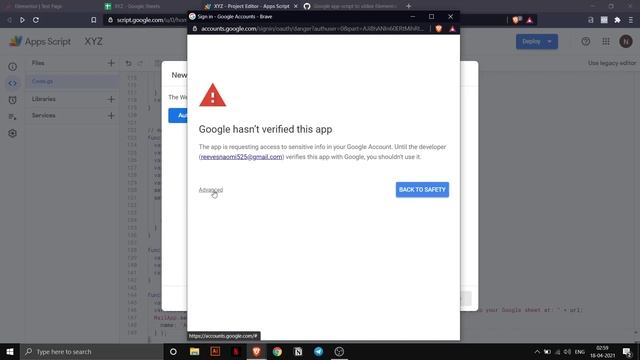This screenshot has height=360, width=640.
Task: Click the redo icon in the editor toolbar
Action: (x=140, y=63)
